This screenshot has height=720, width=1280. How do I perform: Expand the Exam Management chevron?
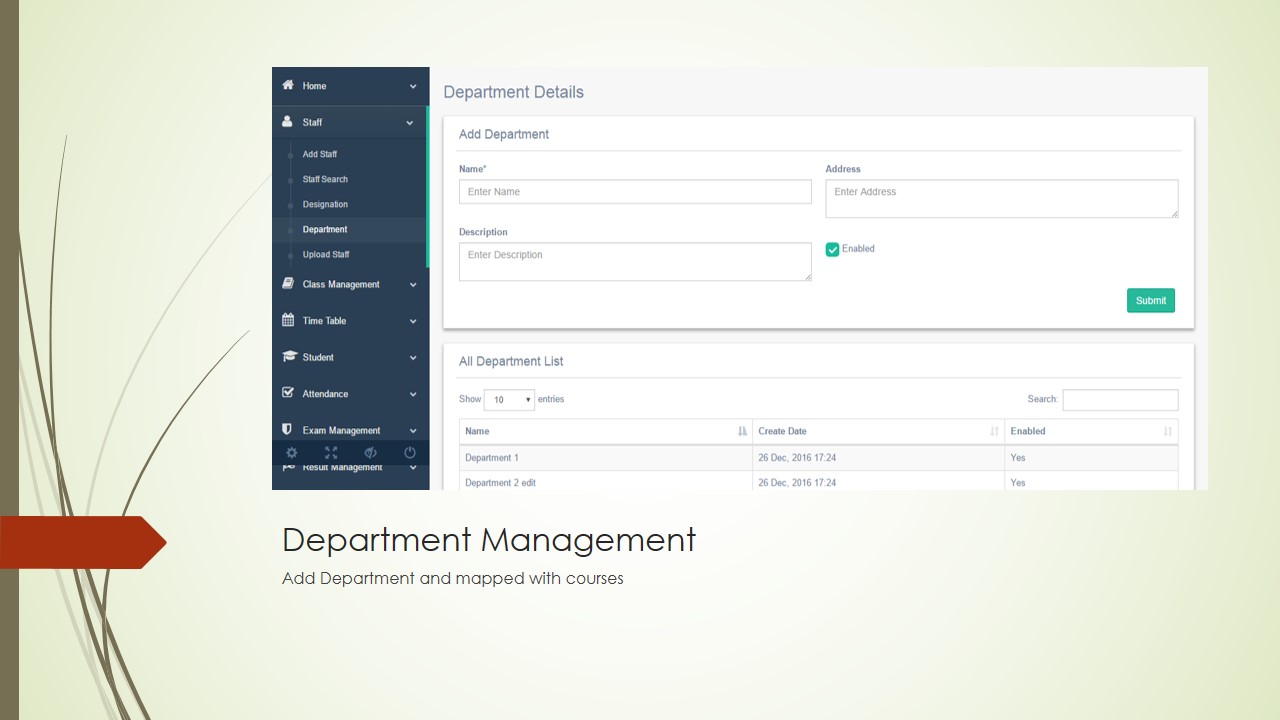413,431
